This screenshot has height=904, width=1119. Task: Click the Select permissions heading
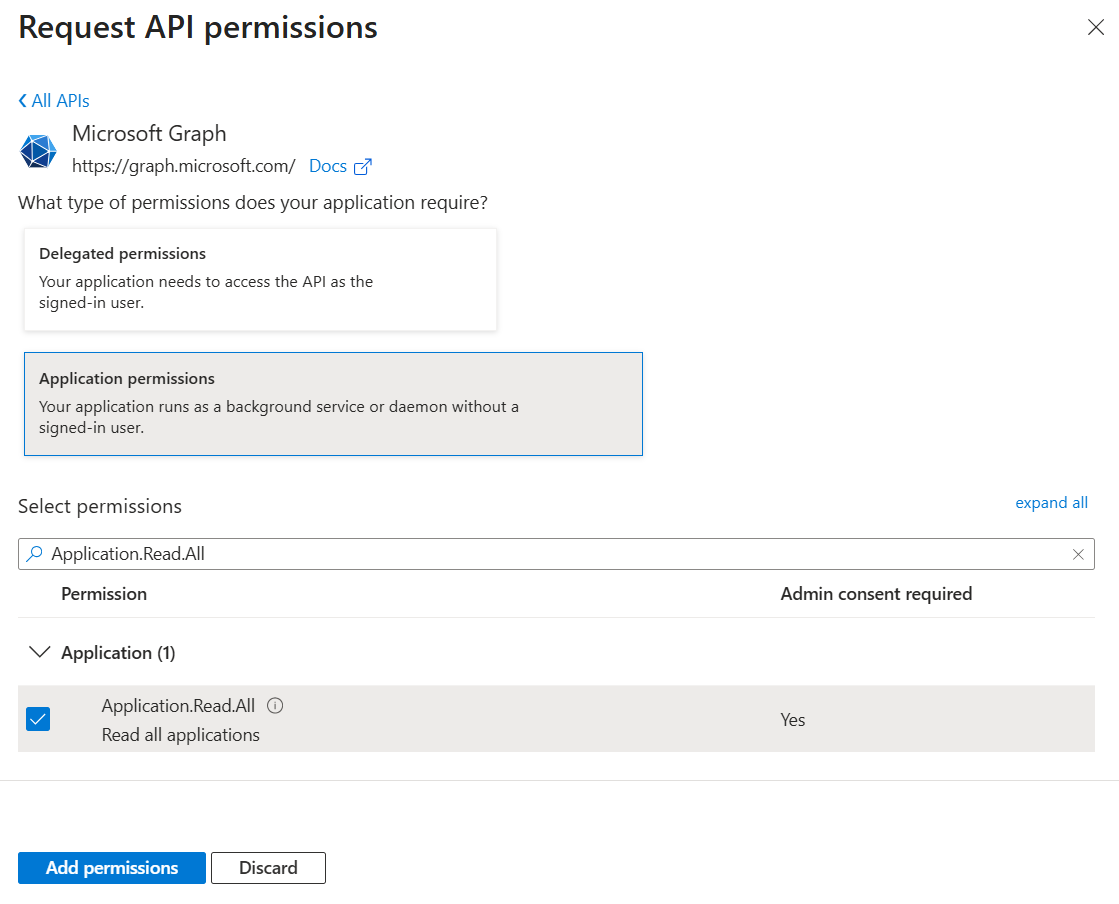coord(100,506)
